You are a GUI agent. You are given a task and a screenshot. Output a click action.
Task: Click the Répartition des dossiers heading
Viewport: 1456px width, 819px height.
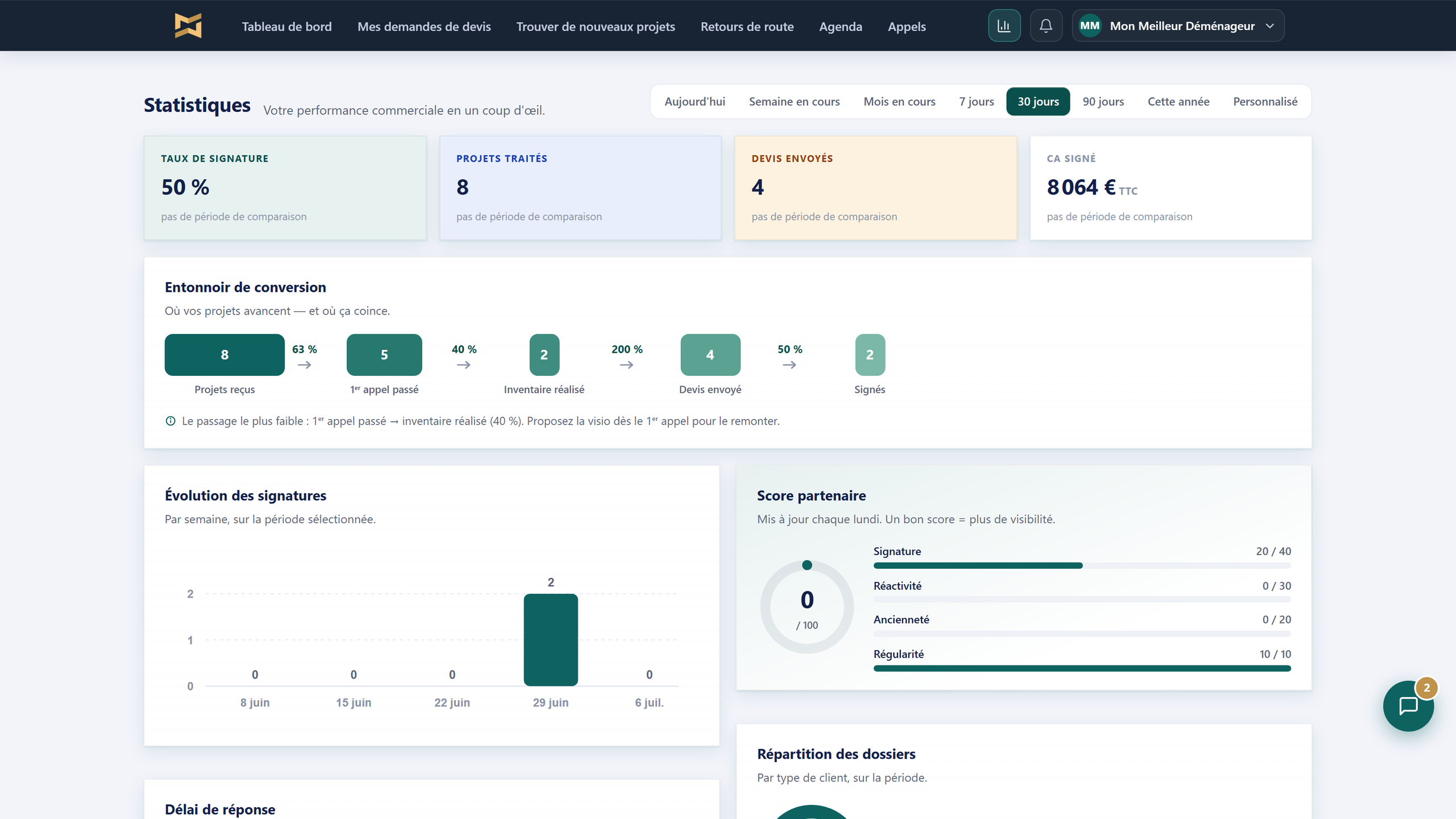836,754
